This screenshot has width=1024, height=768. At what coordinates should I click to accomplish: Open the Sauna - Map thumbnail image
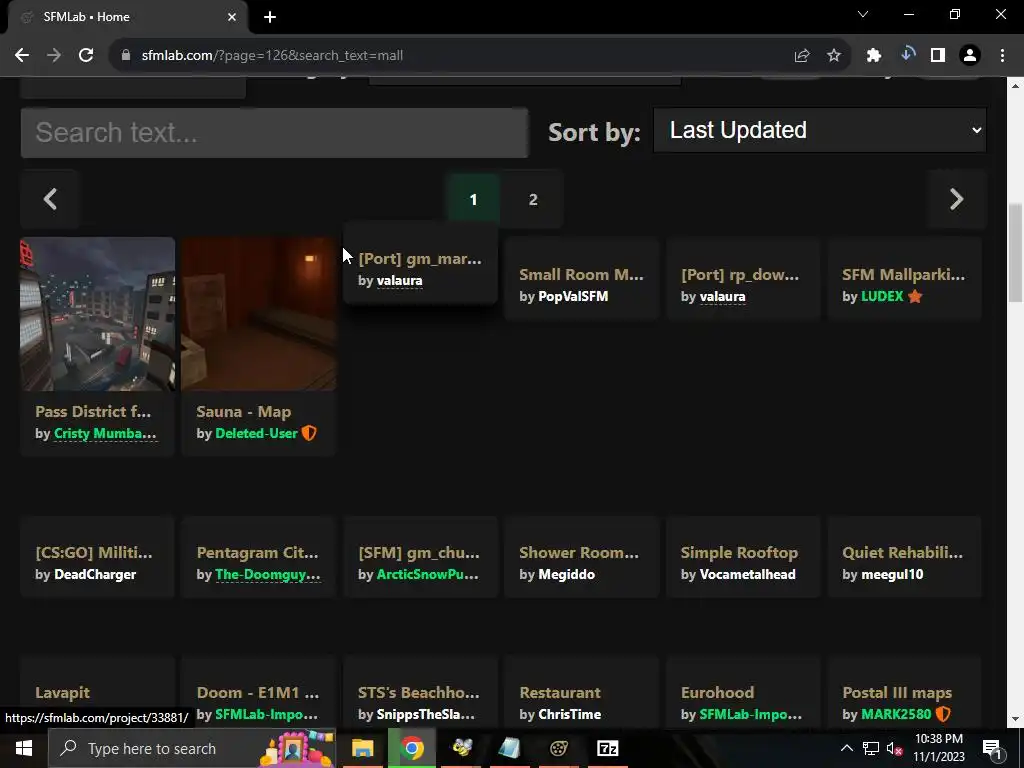[259, 314]
